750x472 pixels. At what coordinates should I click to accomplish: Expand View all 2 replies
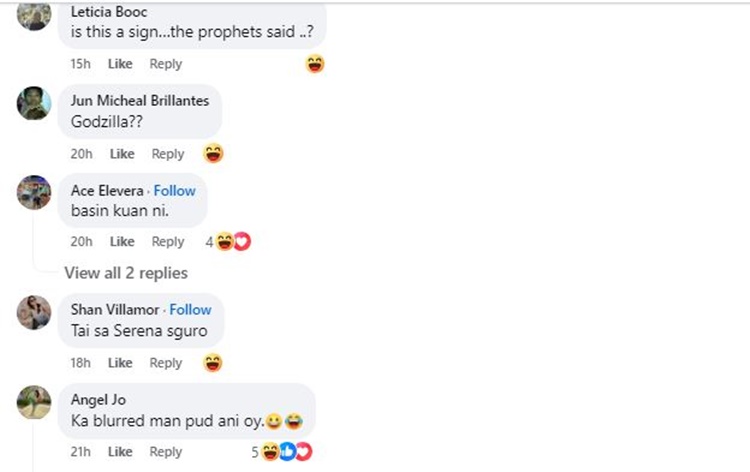click(x=126, y=273)
